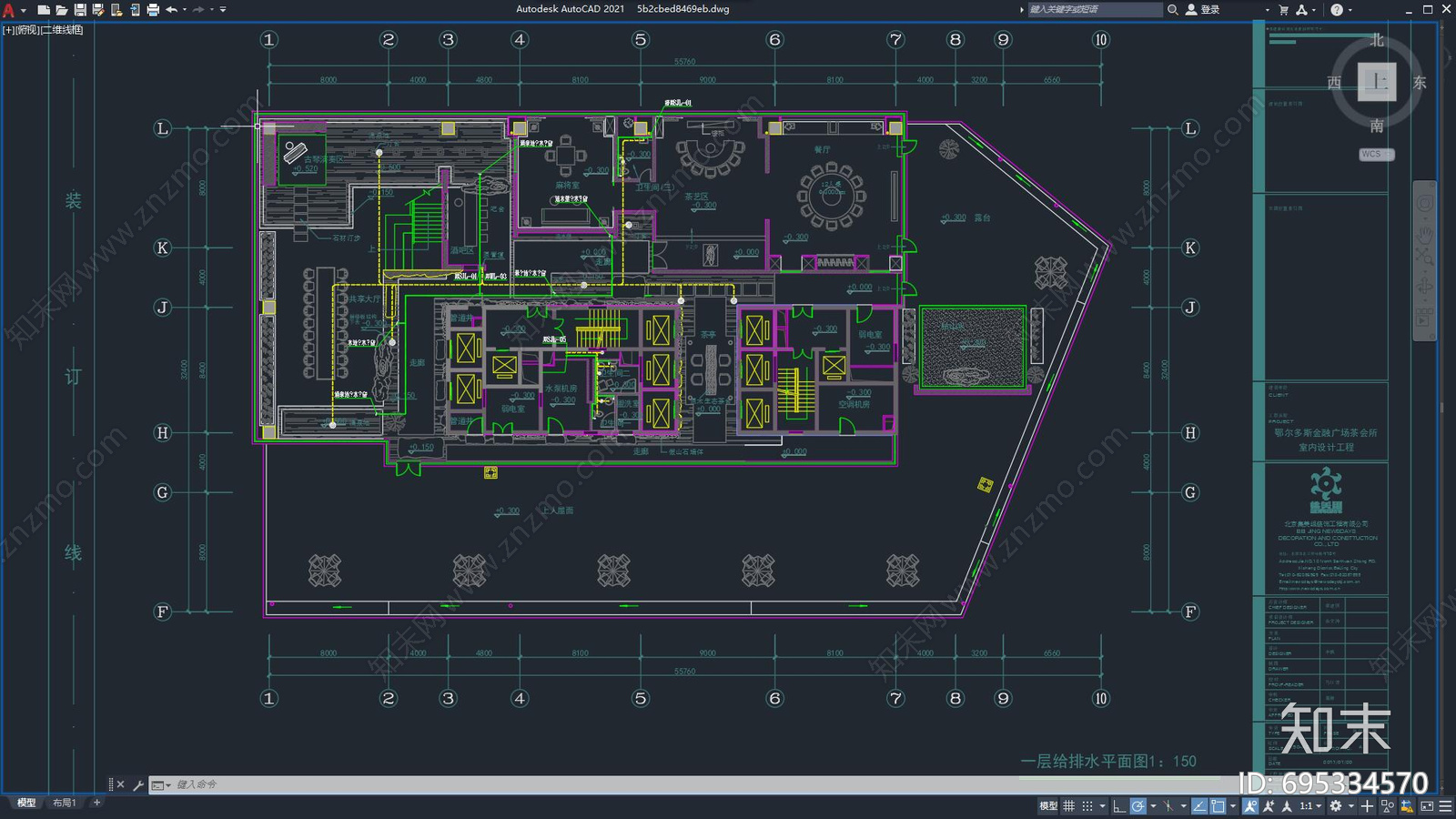Toggle polar tracking
1456x819 pixels.
(x=1138, y=805)
